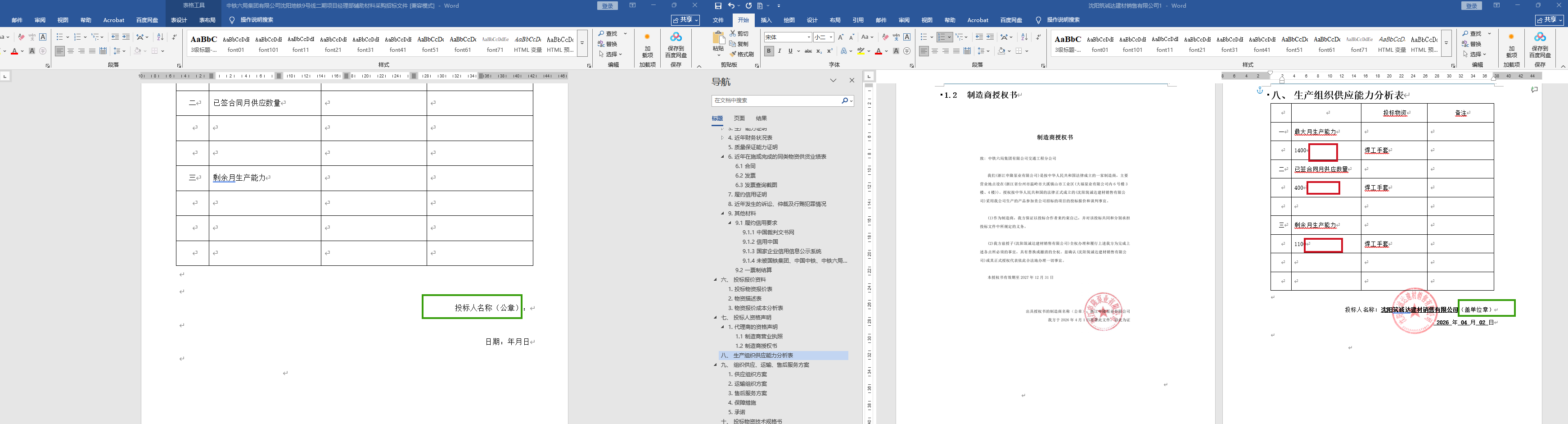Toggle superscript x² formatting
The width and height of the screenshot is (1568, 424).
[x=829, y=51]
